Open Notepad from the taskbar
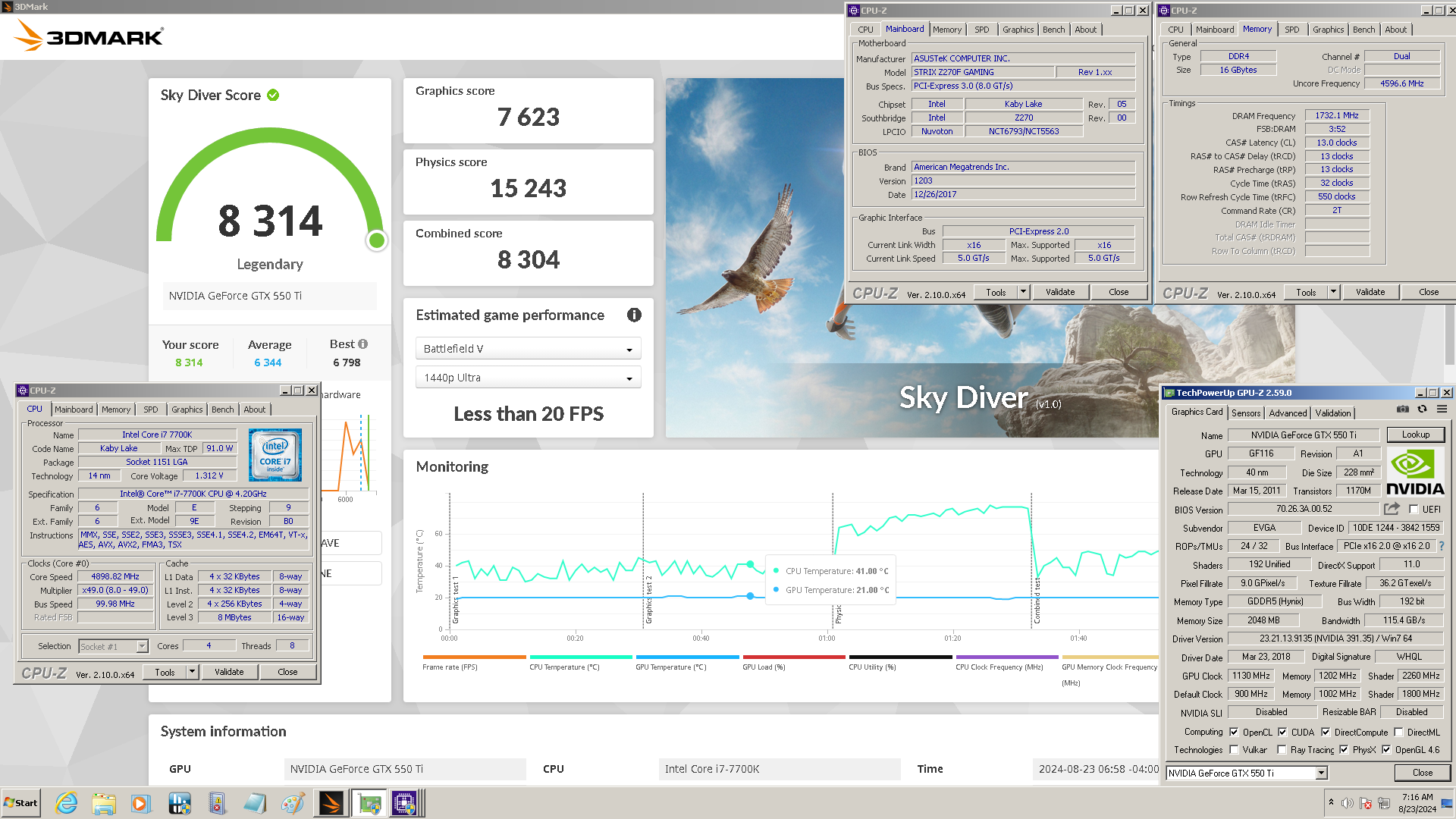Image resolution: width=1456 pixels, height=819 pixels. pyautogui.click(x=255, y=803)
